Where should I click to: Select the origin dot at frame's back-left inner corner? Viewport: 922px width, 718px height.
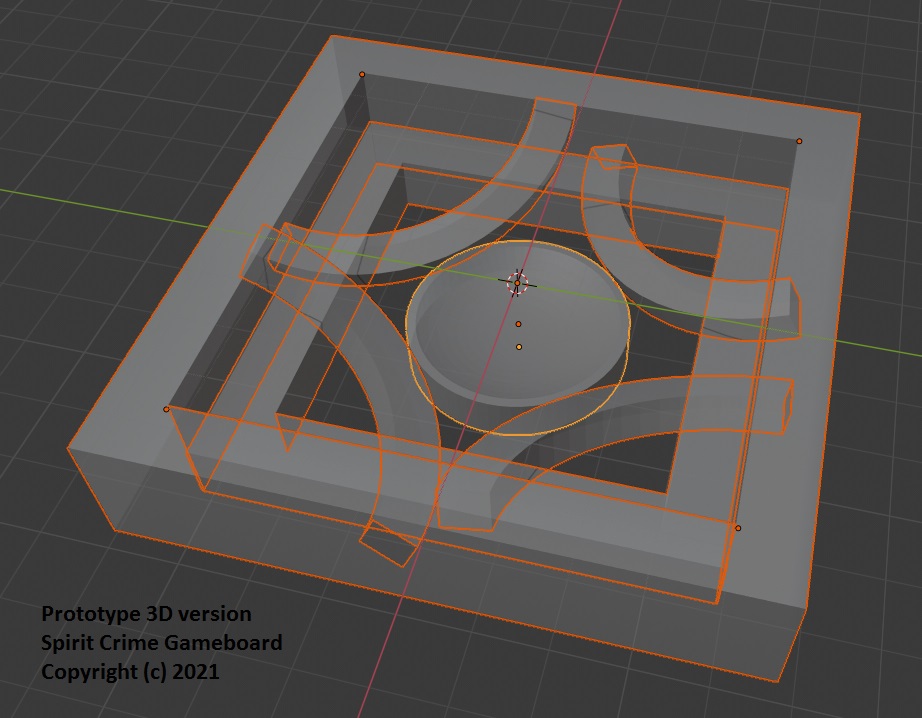(362, 74)
